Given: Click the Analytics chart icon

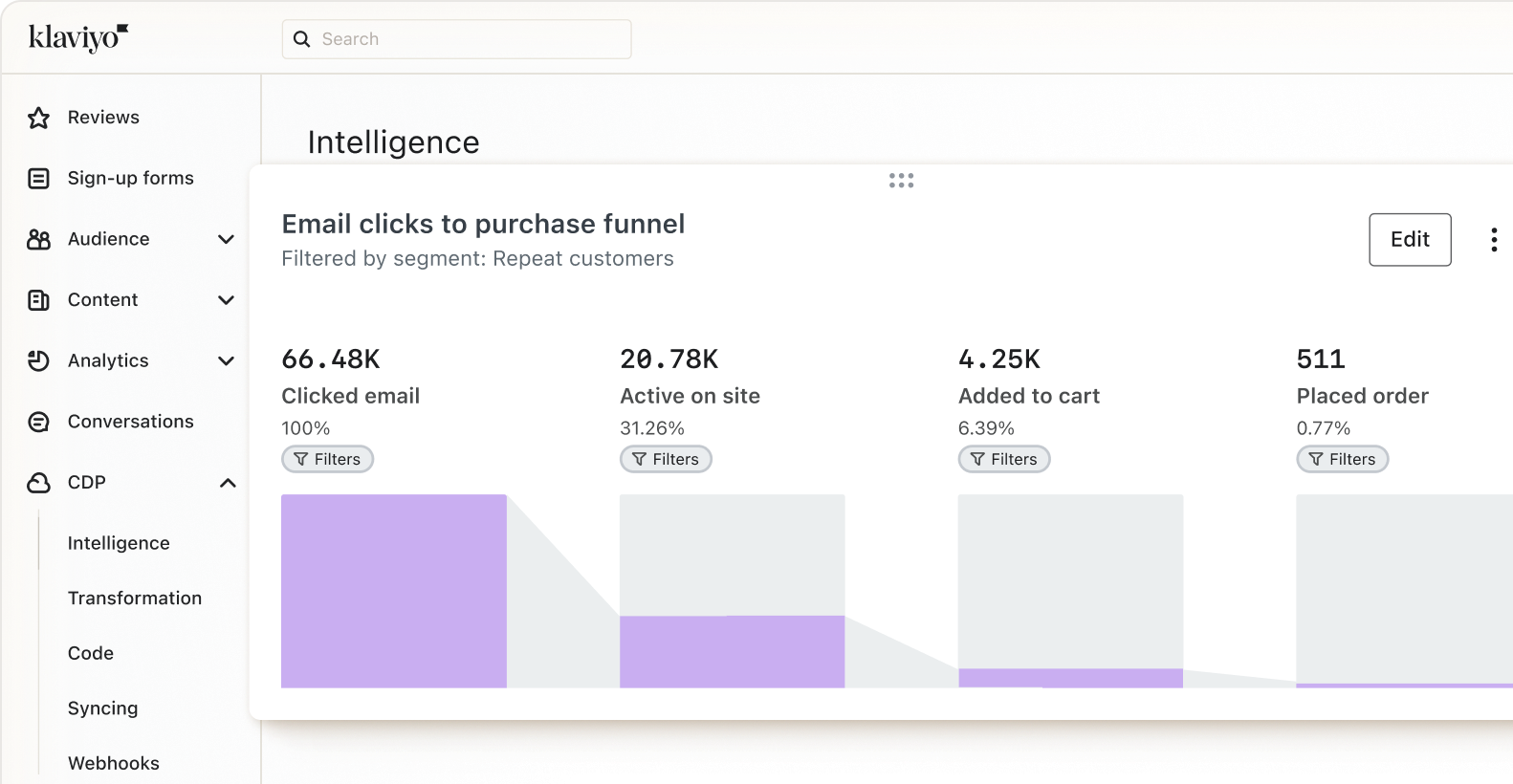Looking at the screenshot, I should pos(38,360).
